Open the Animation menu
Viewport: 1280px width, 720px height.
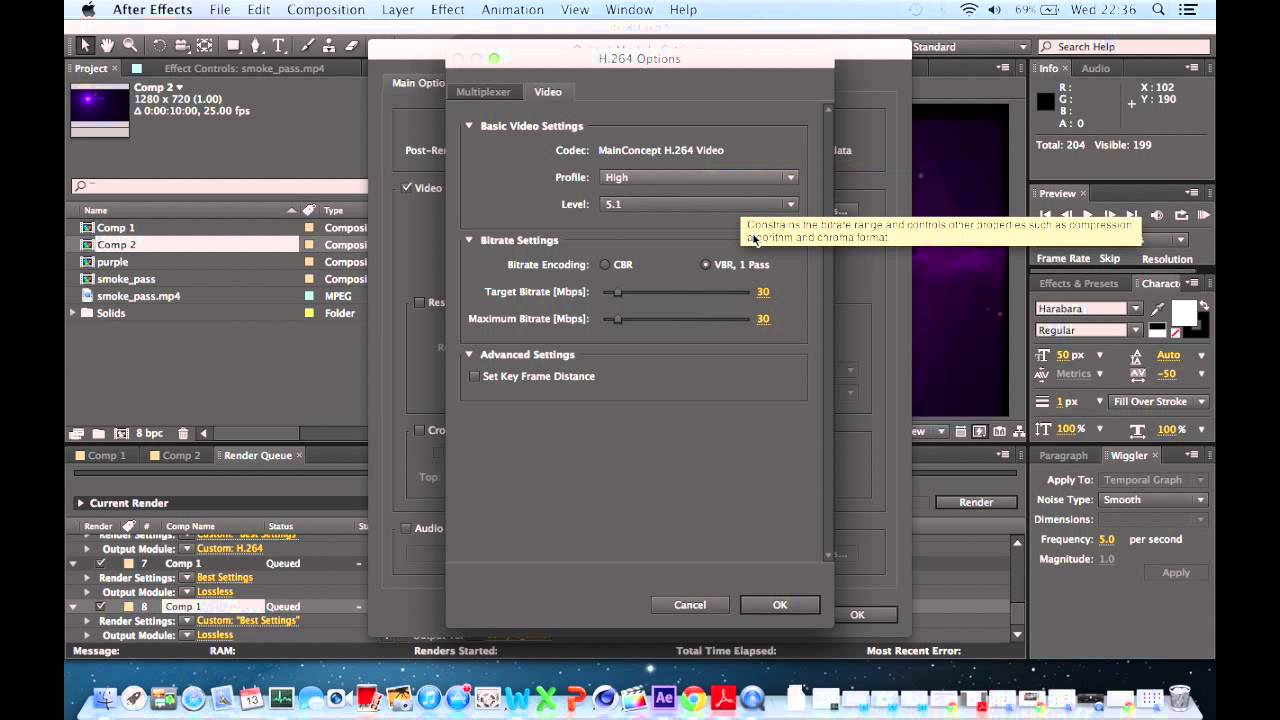511,10
